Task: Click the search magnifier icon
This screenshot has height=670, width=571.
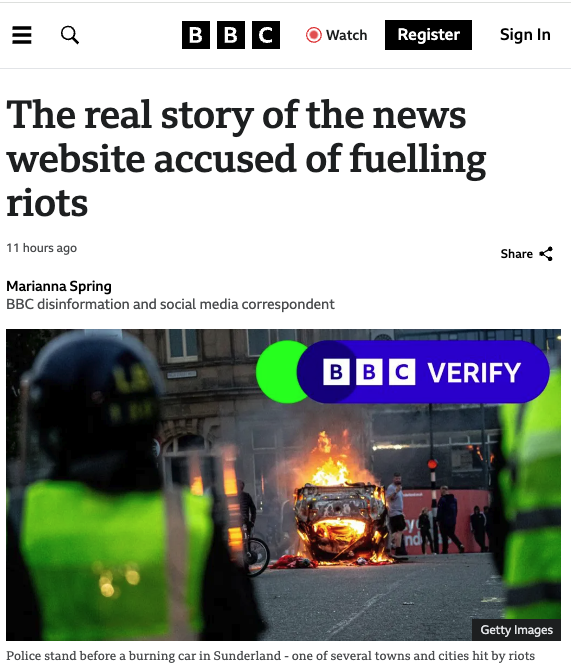Action: pyautogui.click(x=70, y=35)
